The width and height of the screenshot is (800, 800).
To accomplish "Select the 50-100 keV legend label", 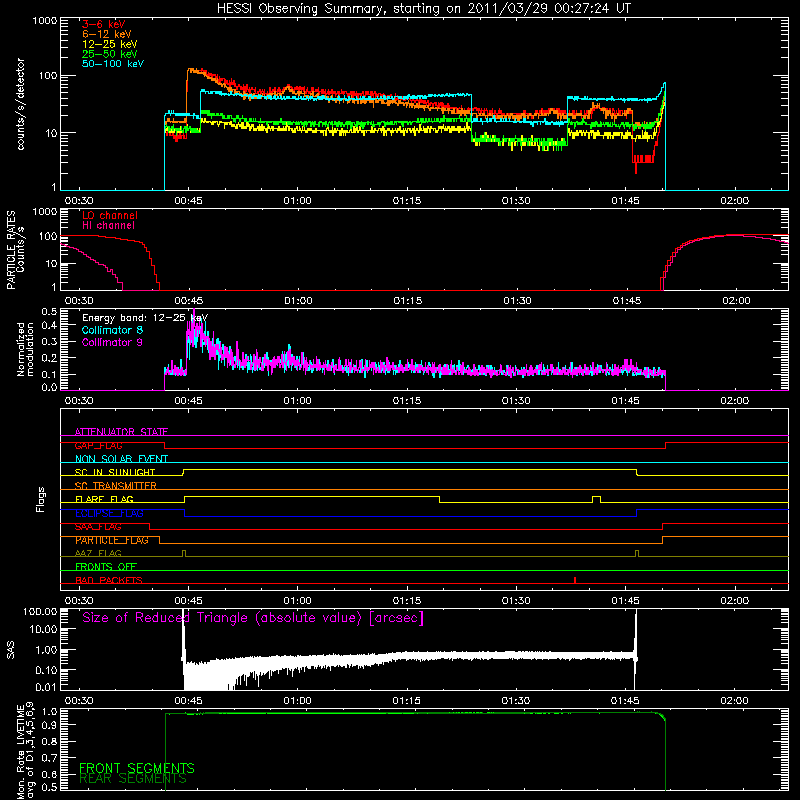I will pyautogui.click(x=113, y=64).
